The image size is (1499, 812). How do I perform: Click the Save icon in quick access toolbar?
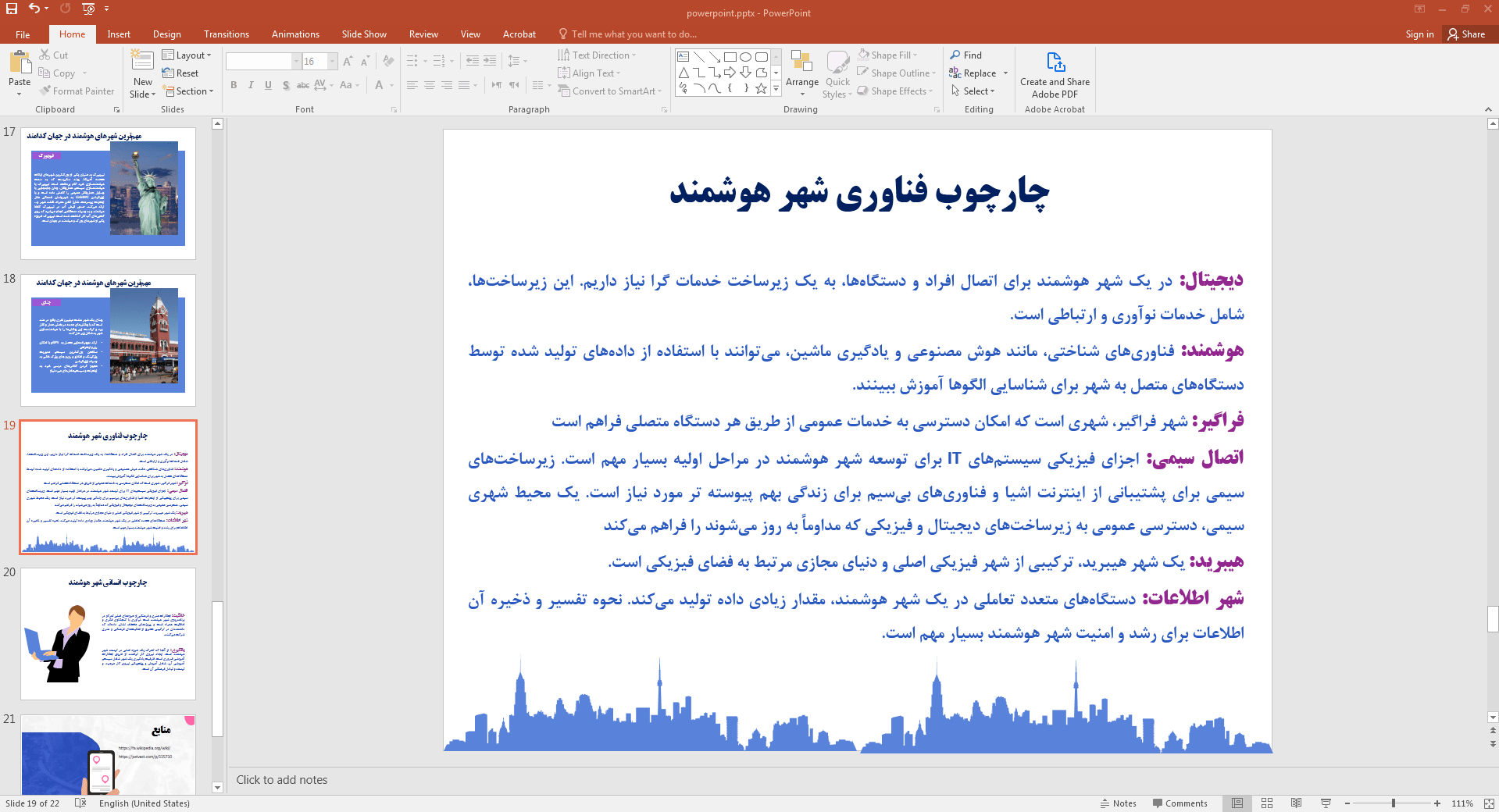[12, 9]
